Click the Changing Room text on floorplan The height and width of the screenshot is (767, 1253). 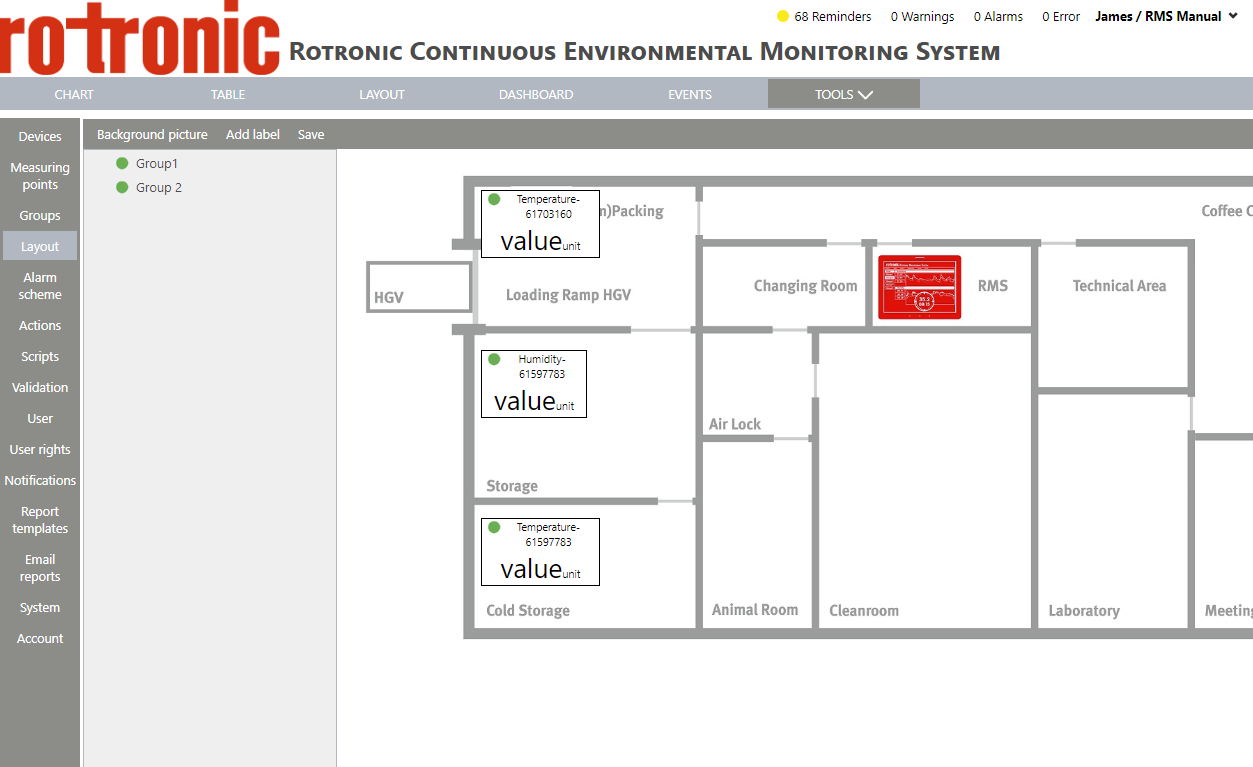[805, 286]
